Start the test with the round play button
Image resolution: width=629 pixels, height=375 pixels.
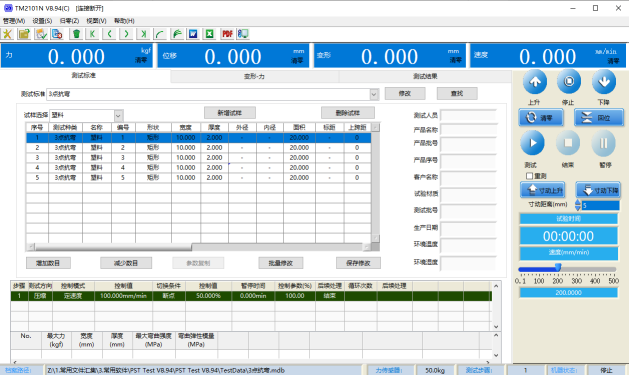(532, 143)
